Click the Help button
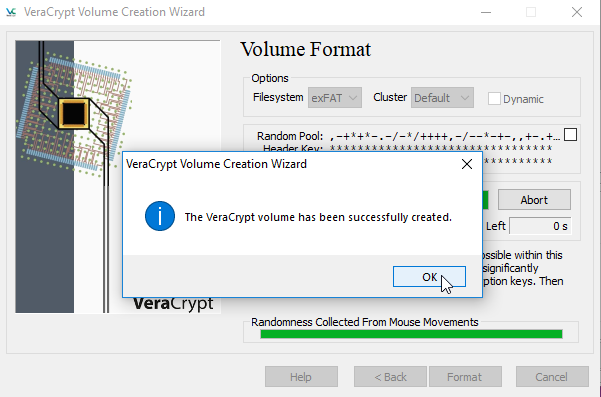Image resolution: width=601 pixels, height=397 pixels. point(301,377)
